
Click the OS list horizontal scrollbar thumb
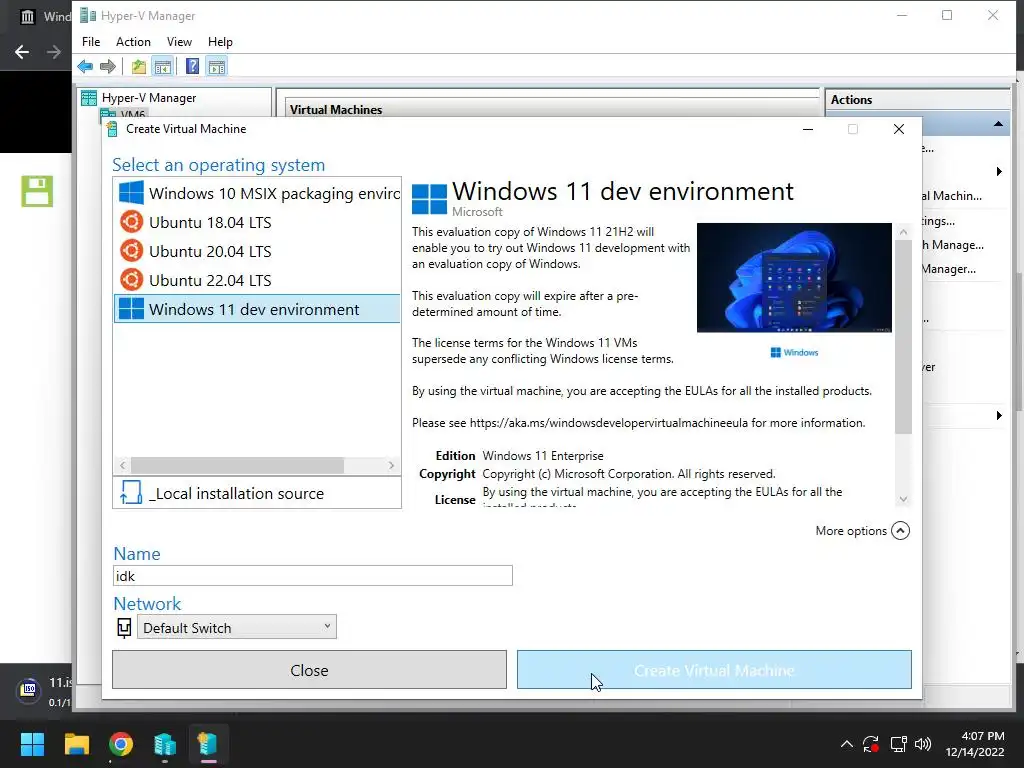(x=237, y=465)
